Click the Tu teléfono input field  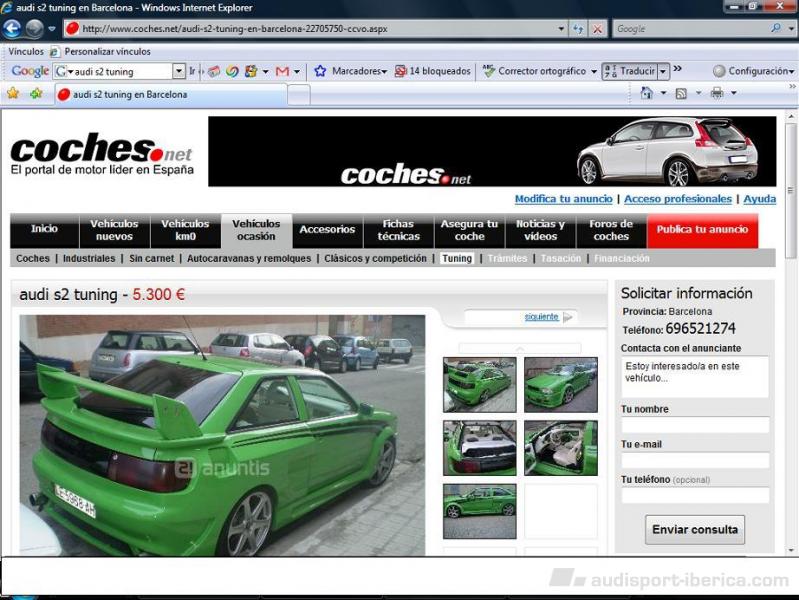click(x=695, y=495)
